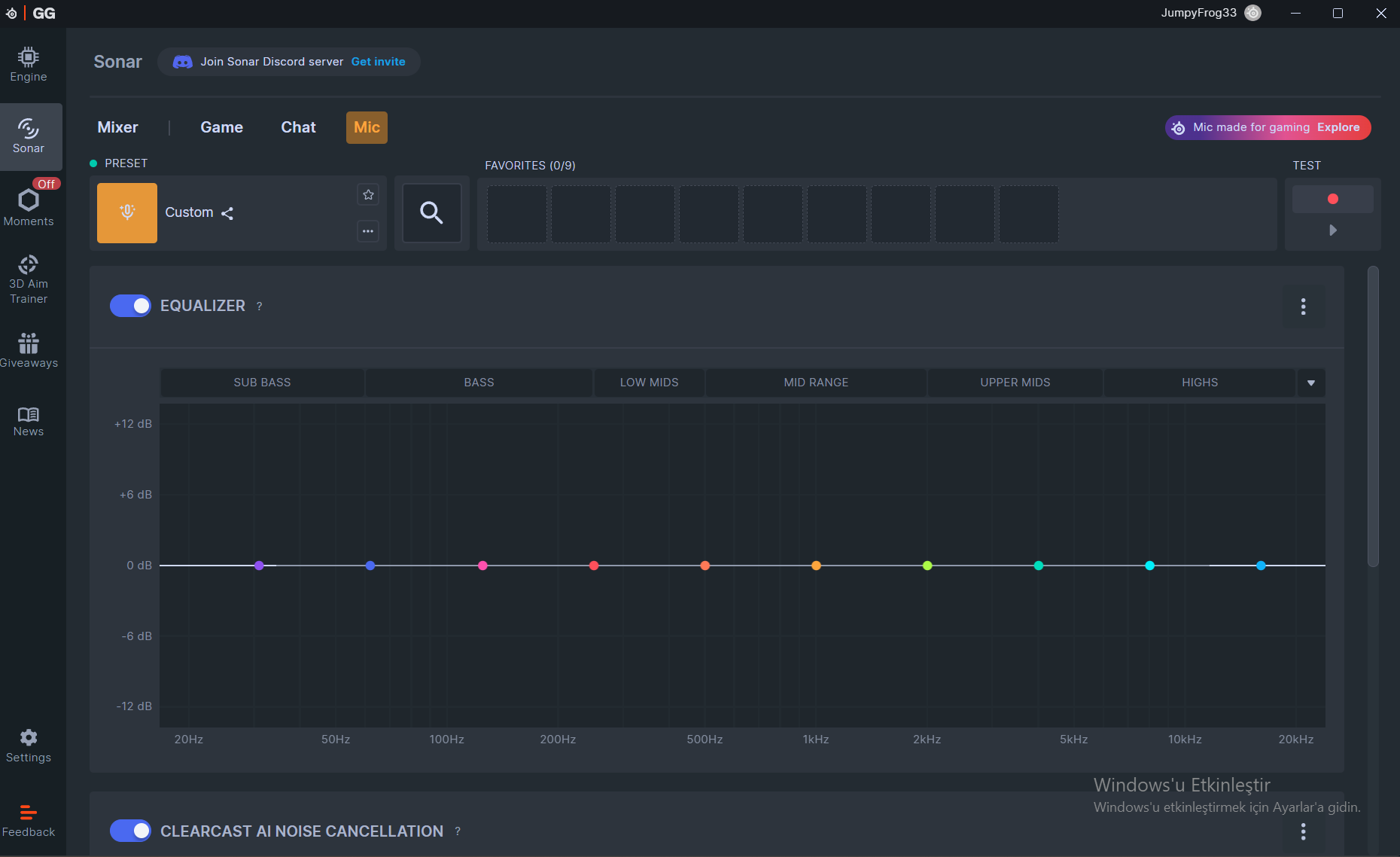The height and width of the screenshot is (857, 1400).
Task: Open ClearCast noise cancellation options menu
Action: pyautogui.click(x=1304, y=831)
